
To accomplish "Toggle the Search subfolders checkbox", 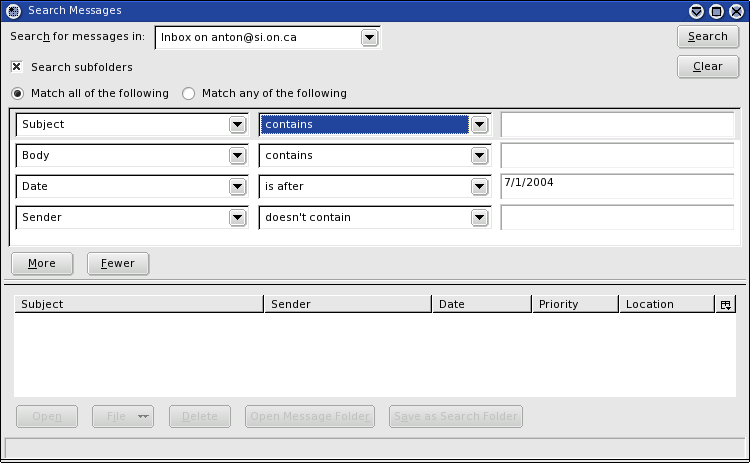I will point(17,67).
